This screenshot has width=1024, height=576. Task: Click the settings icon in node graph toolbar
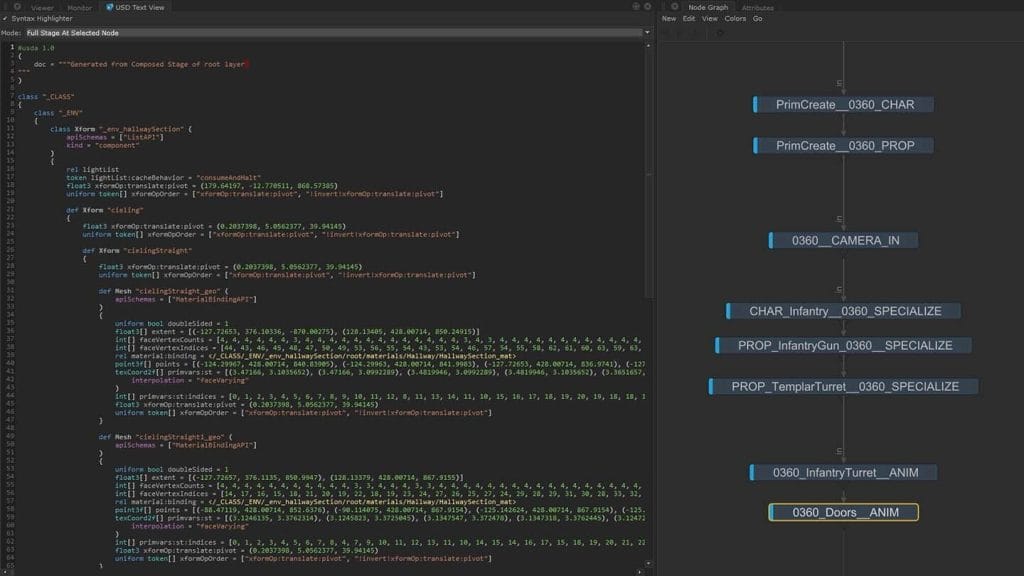tap(720, 33)
